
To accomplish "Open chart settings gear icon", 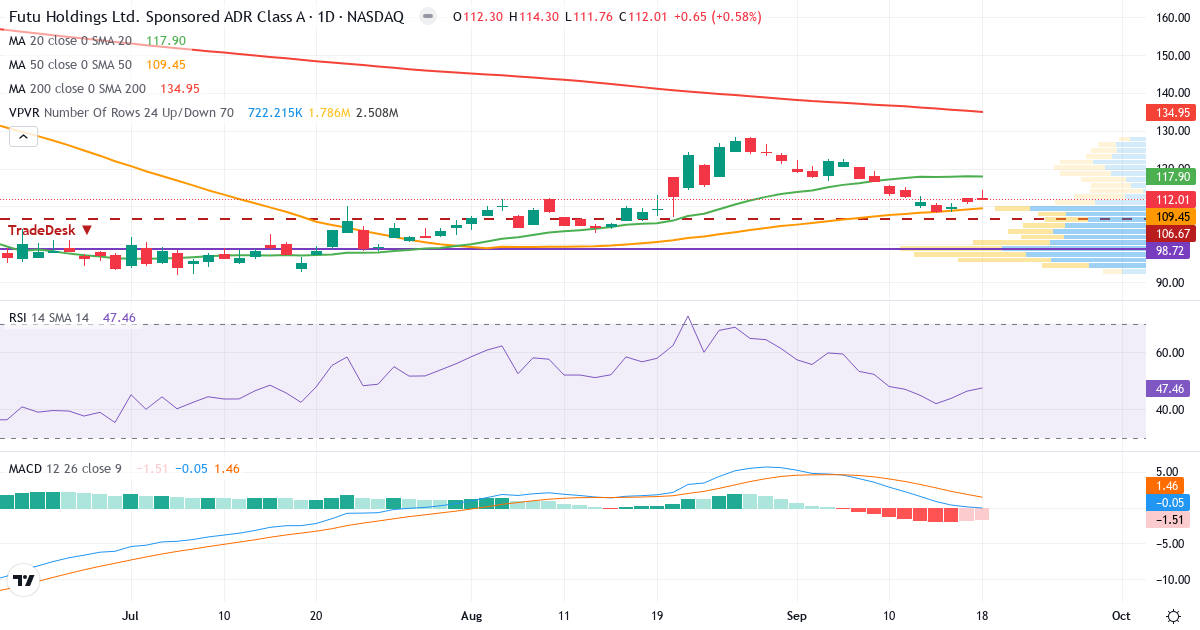I will 1172,616.
